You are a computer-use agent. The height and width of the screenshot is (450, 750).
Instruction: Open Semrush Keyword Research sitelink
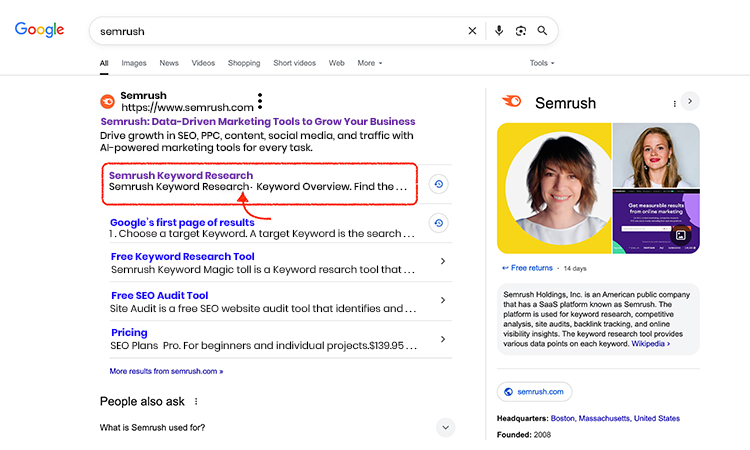coord(181,176)
